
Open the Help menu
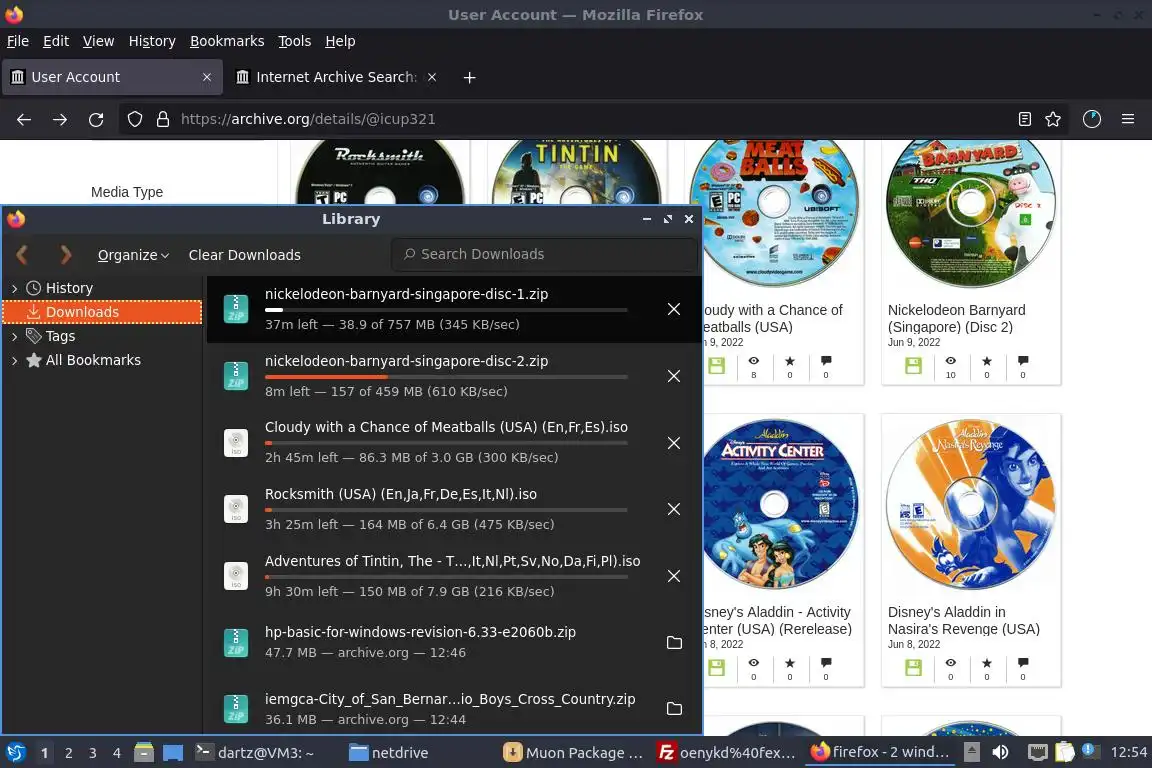(340, 41)
